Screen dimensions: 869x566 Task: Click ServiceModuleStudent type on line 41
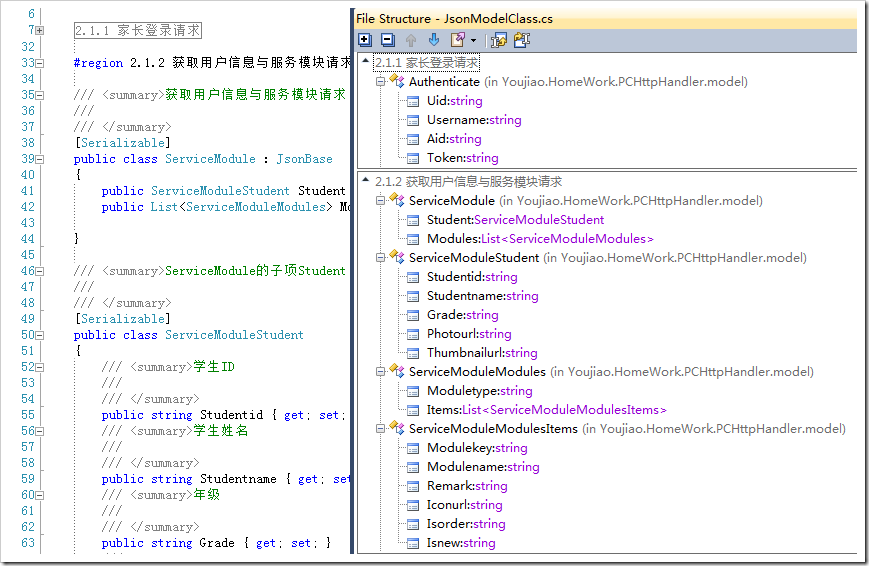[x=220, y=191]
